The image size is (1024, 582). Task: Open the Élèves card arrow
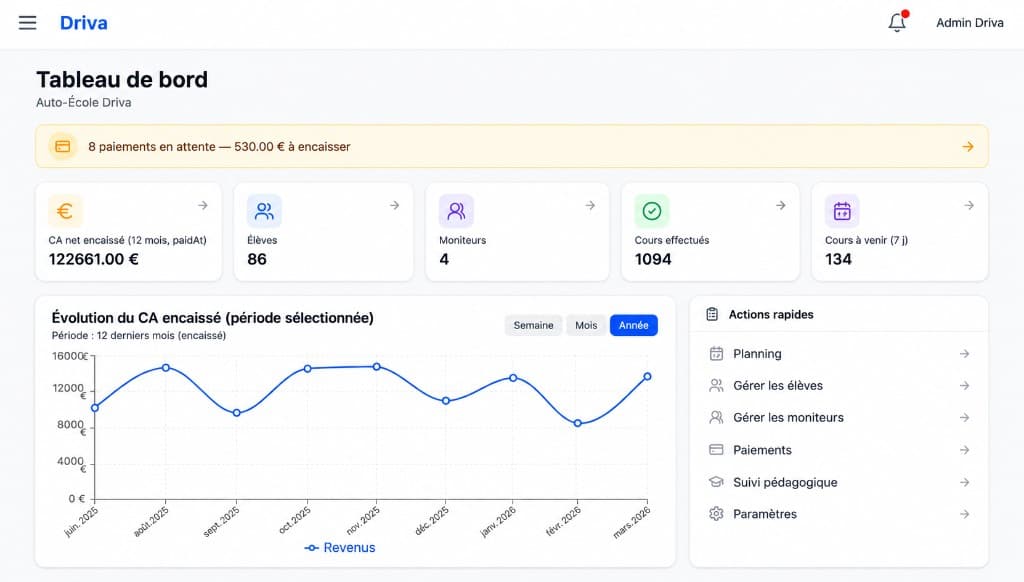tap(394, 205)
